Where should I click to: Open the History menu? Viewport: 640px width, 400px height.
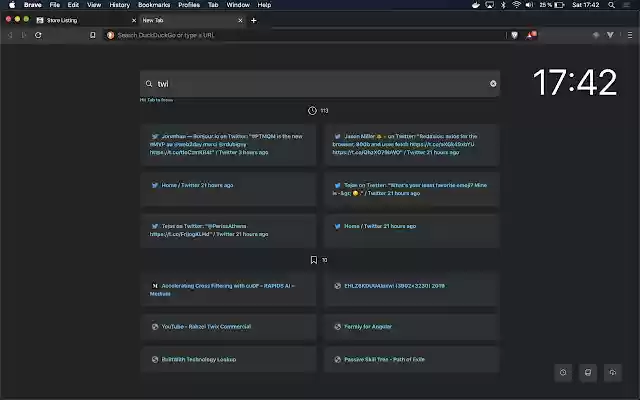click(120, 5)
